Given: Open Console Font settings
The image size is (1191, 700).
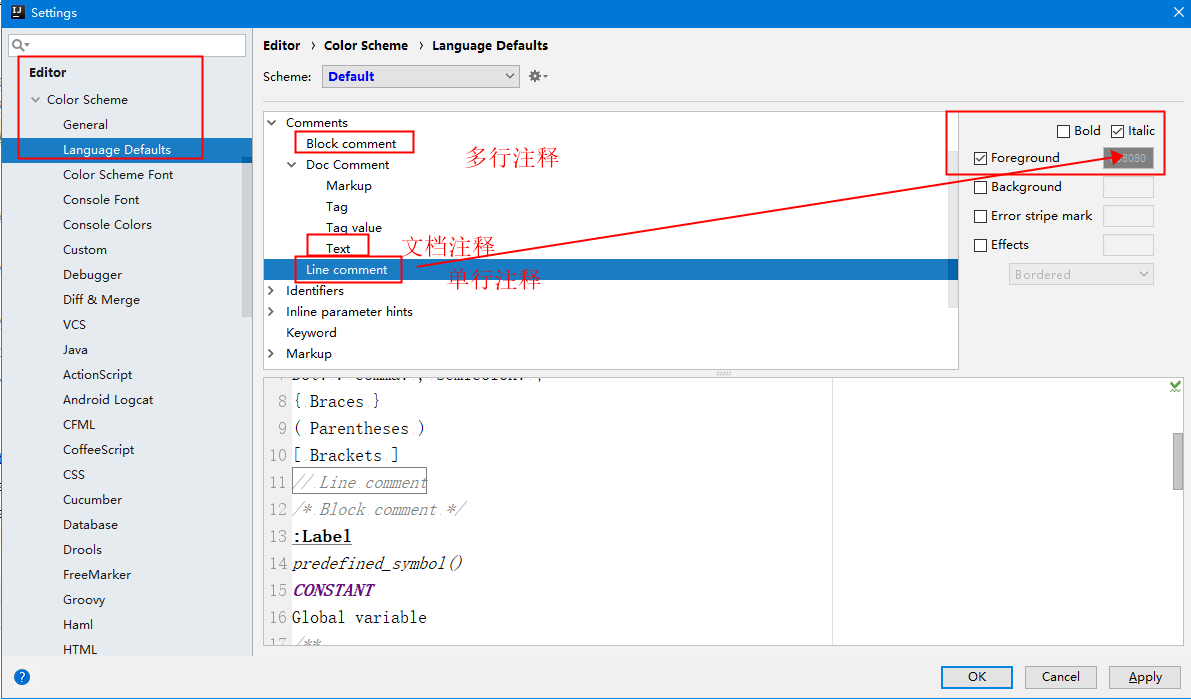Looking at the screenshot, I should pos(101,200).
